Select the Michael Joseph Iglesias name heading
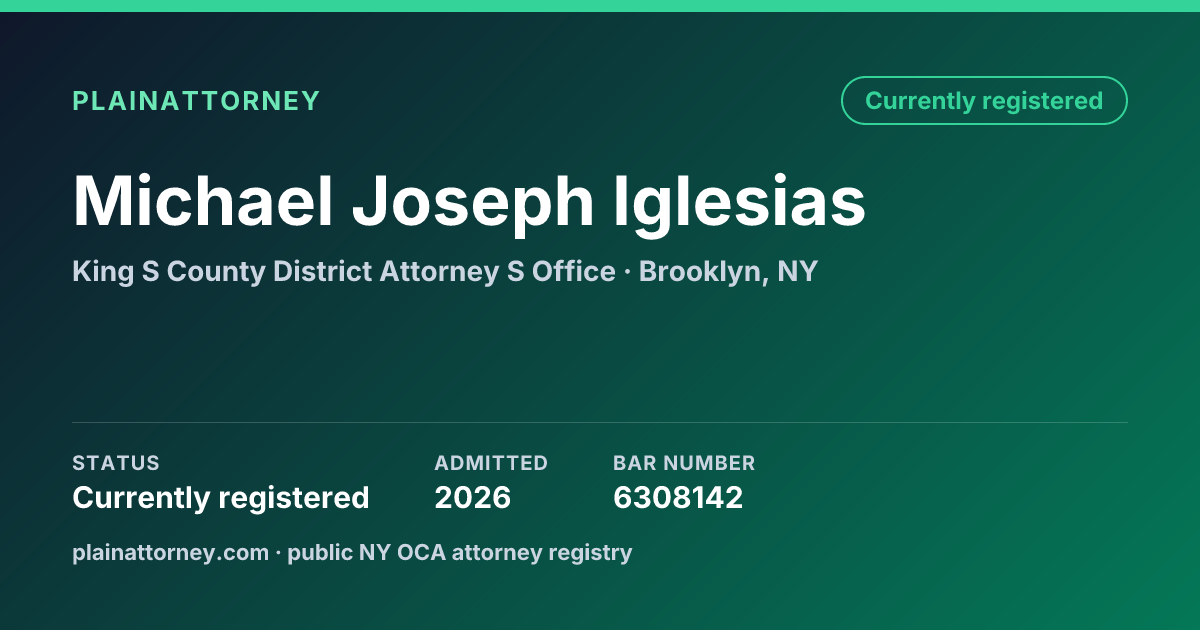Screen dimensions: 1200x630 click(x=469, y=203)
